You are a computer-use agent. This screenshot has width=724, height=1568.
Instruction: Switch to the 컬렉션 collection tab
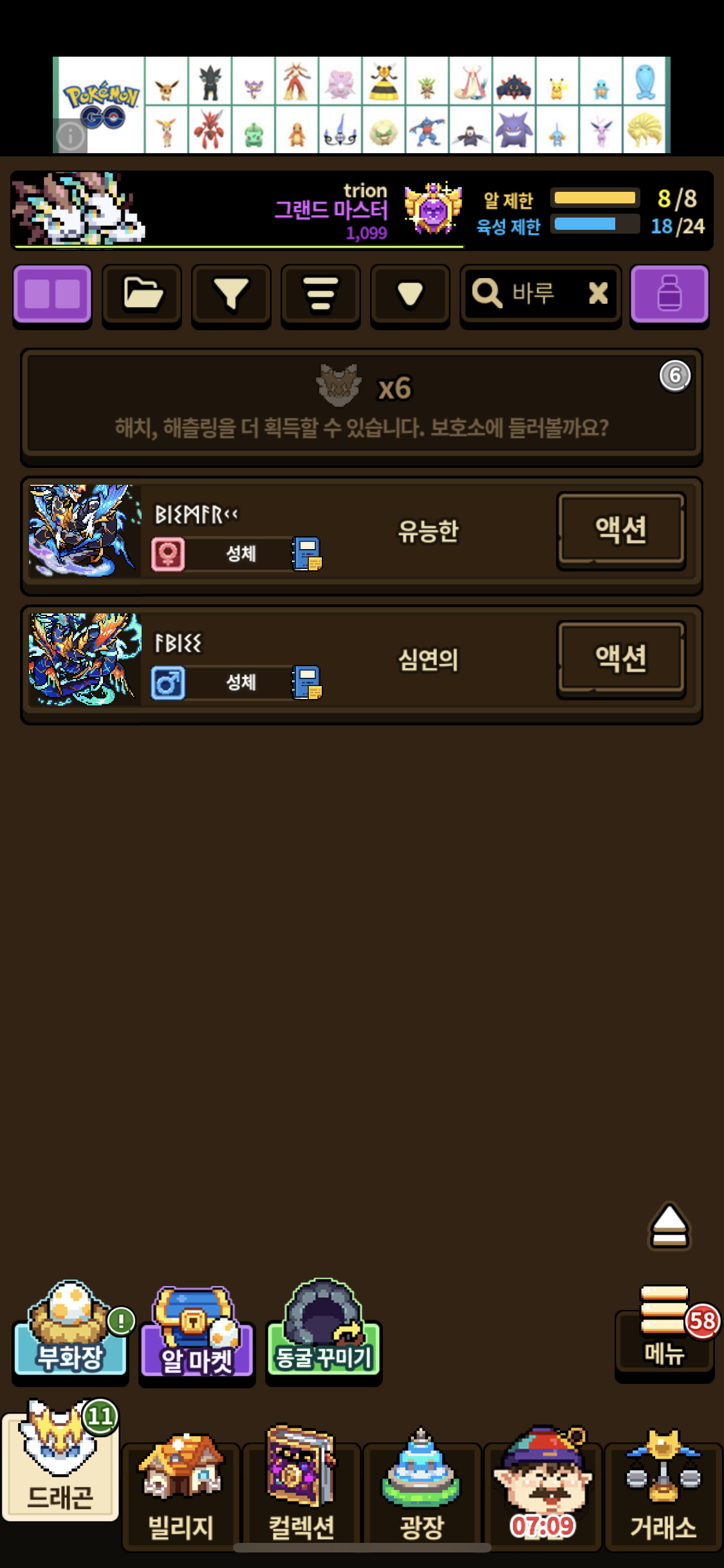coord(301,1492)
